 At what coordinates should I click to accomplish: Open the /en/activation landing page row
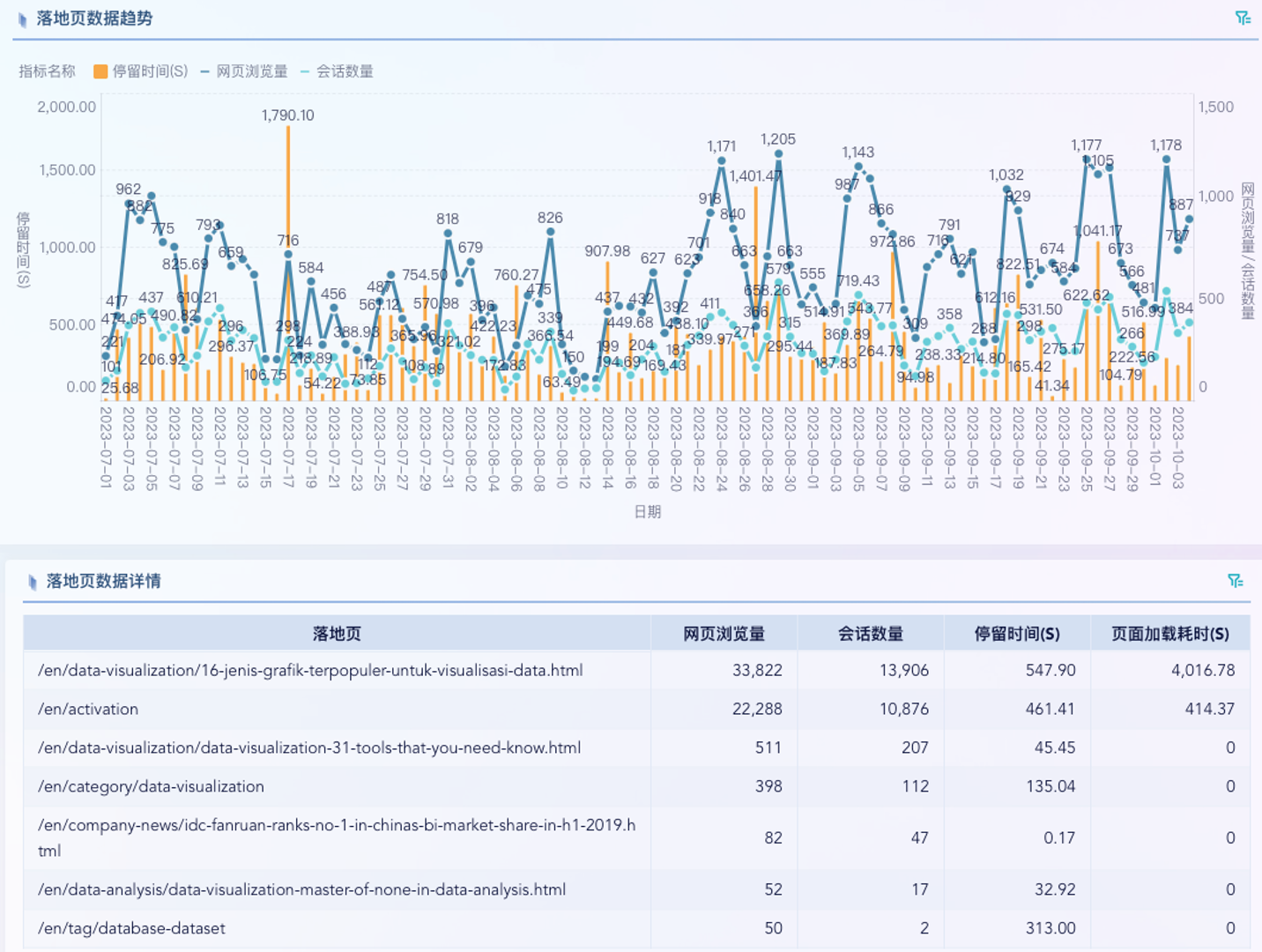88,709
